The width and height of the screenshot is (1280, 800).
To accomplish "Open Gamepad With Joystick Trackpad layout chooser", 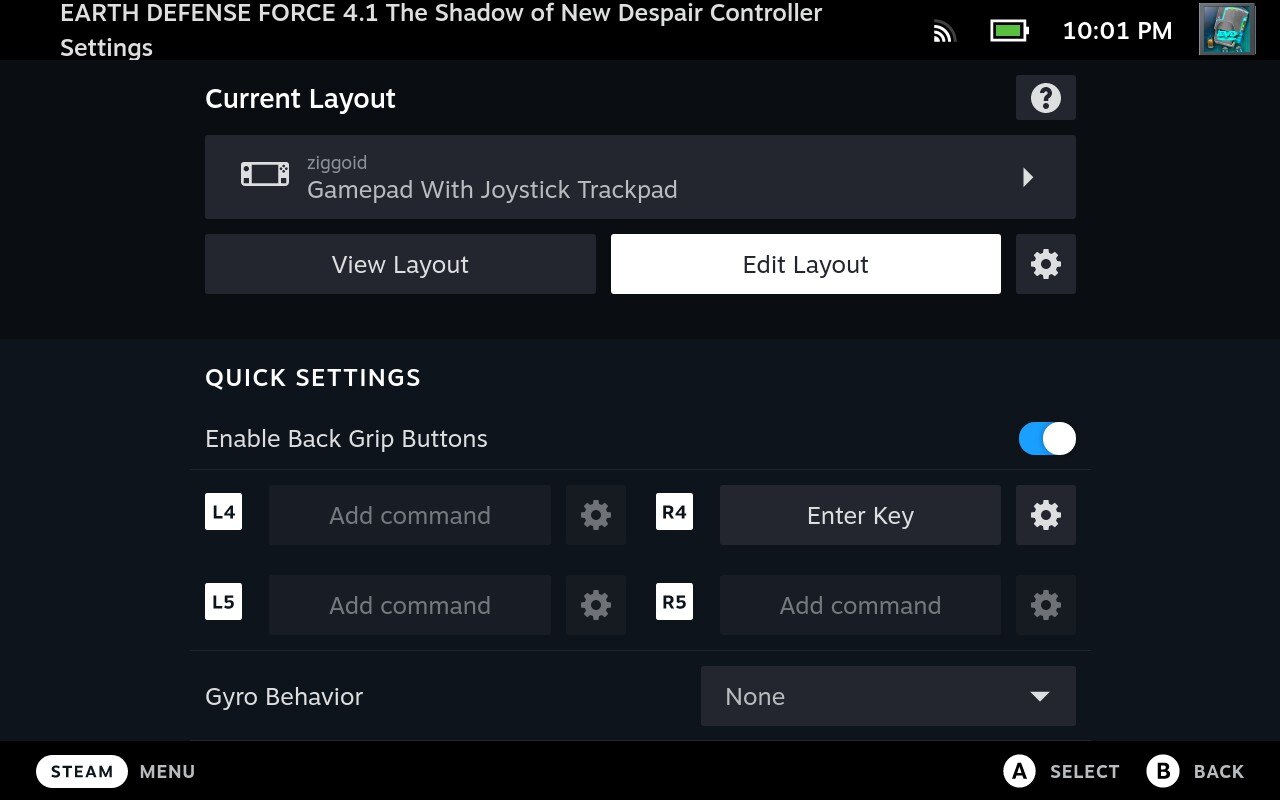I will tap(640, 177).
